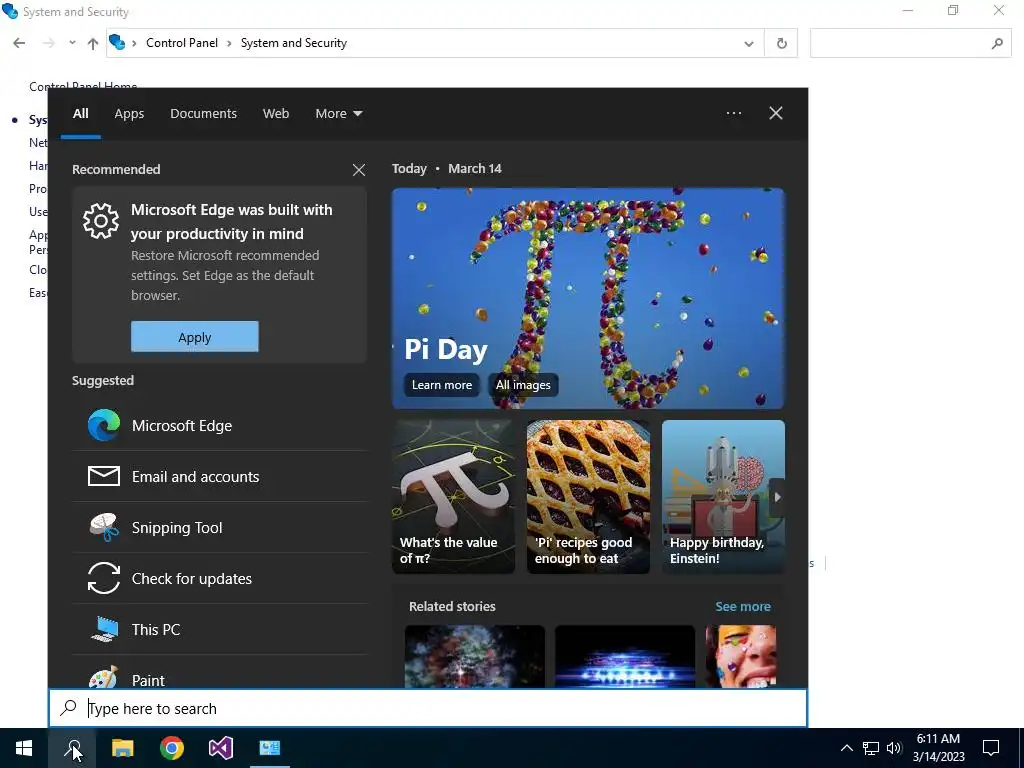Switch to the Apps search tab
Viewport: 1024px width, 768px height.
(x=129, y=114)
